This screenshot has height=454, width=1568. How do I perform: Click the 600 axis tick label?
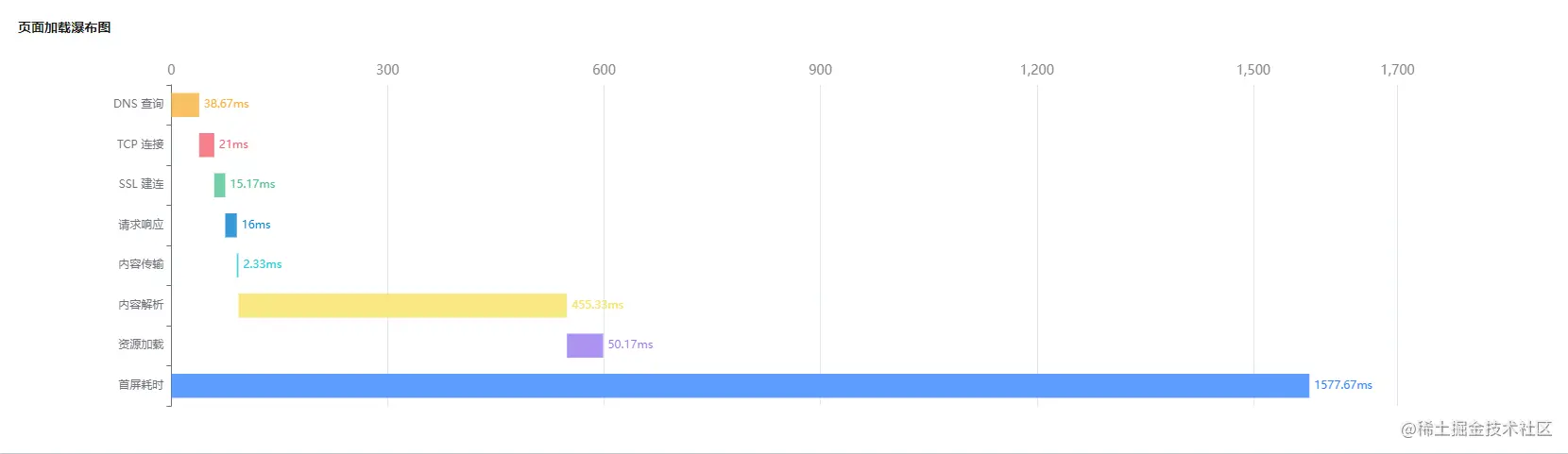pyautogui.click(x=605, y=70)
